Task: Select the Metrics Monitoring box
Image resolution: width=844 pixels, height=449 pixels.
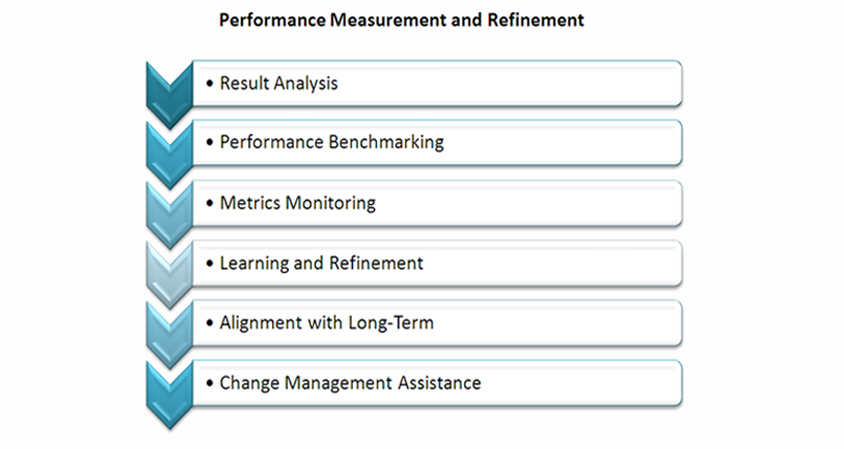Action: coord(437,203)
